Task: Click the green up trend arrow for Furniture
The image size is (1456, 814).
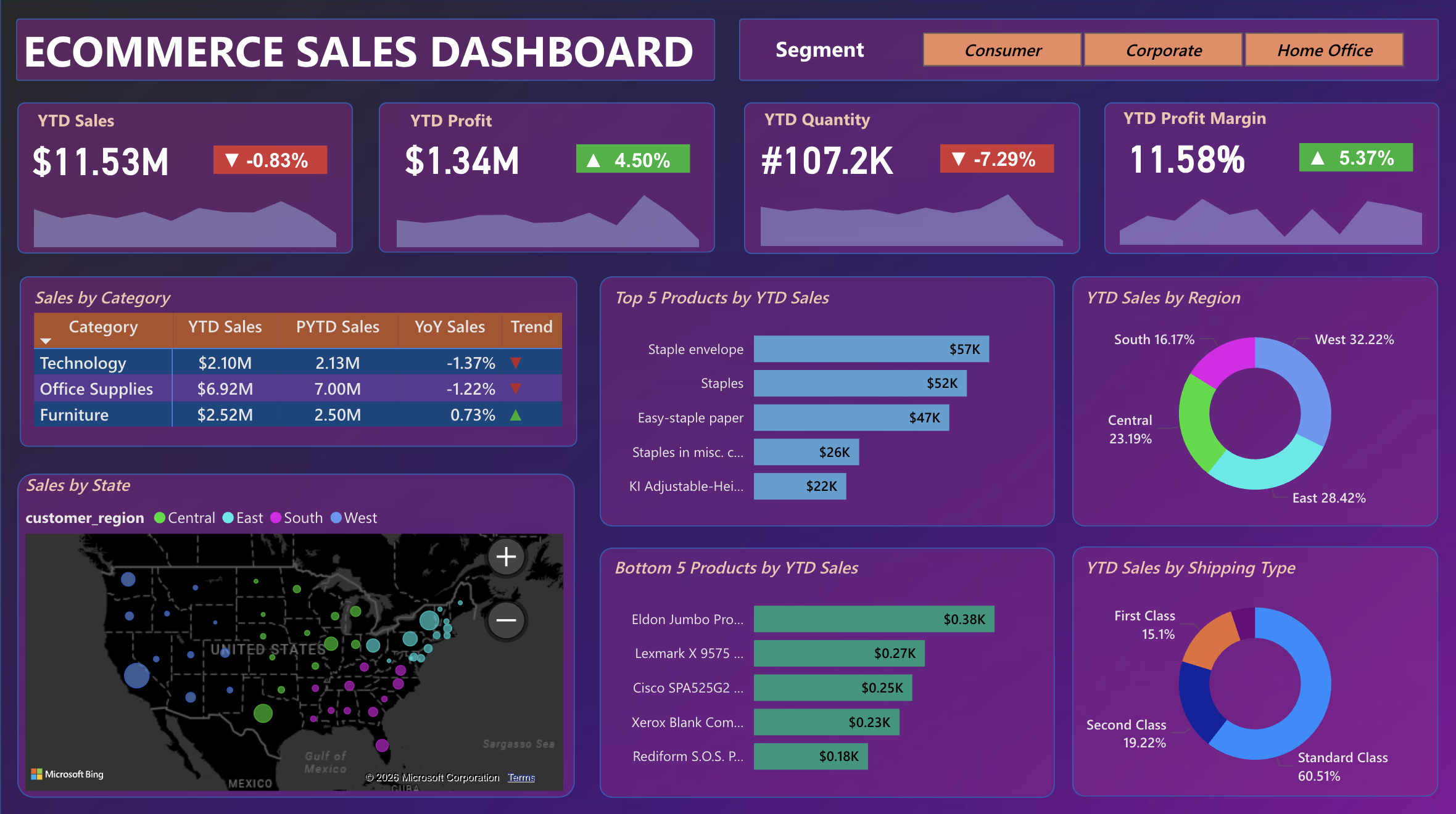Action: coord(516,415)
